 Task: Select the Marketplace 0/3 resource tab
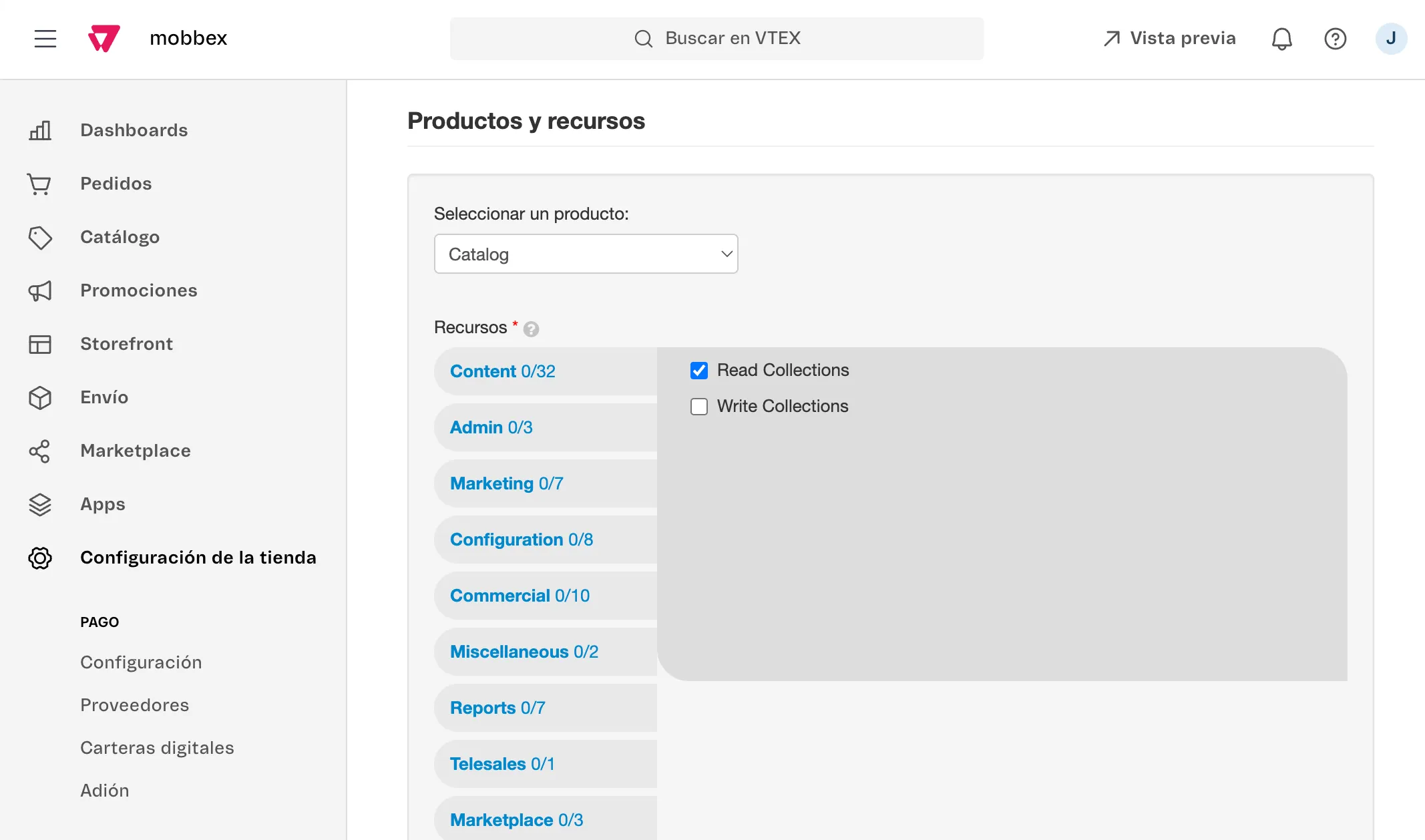[546, 819]
